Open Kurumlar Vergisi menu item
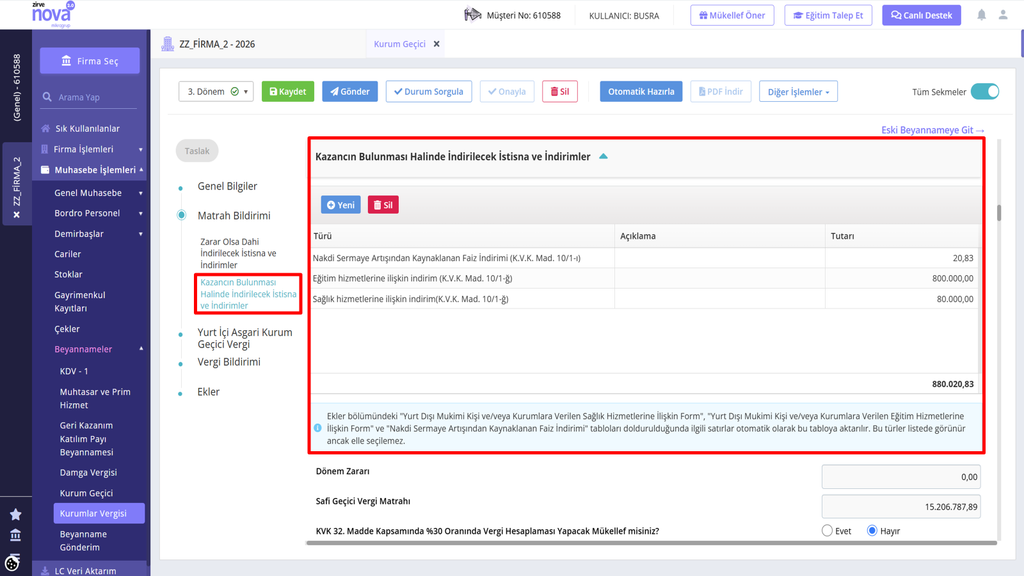The image size is (1024, 576). 99,513
